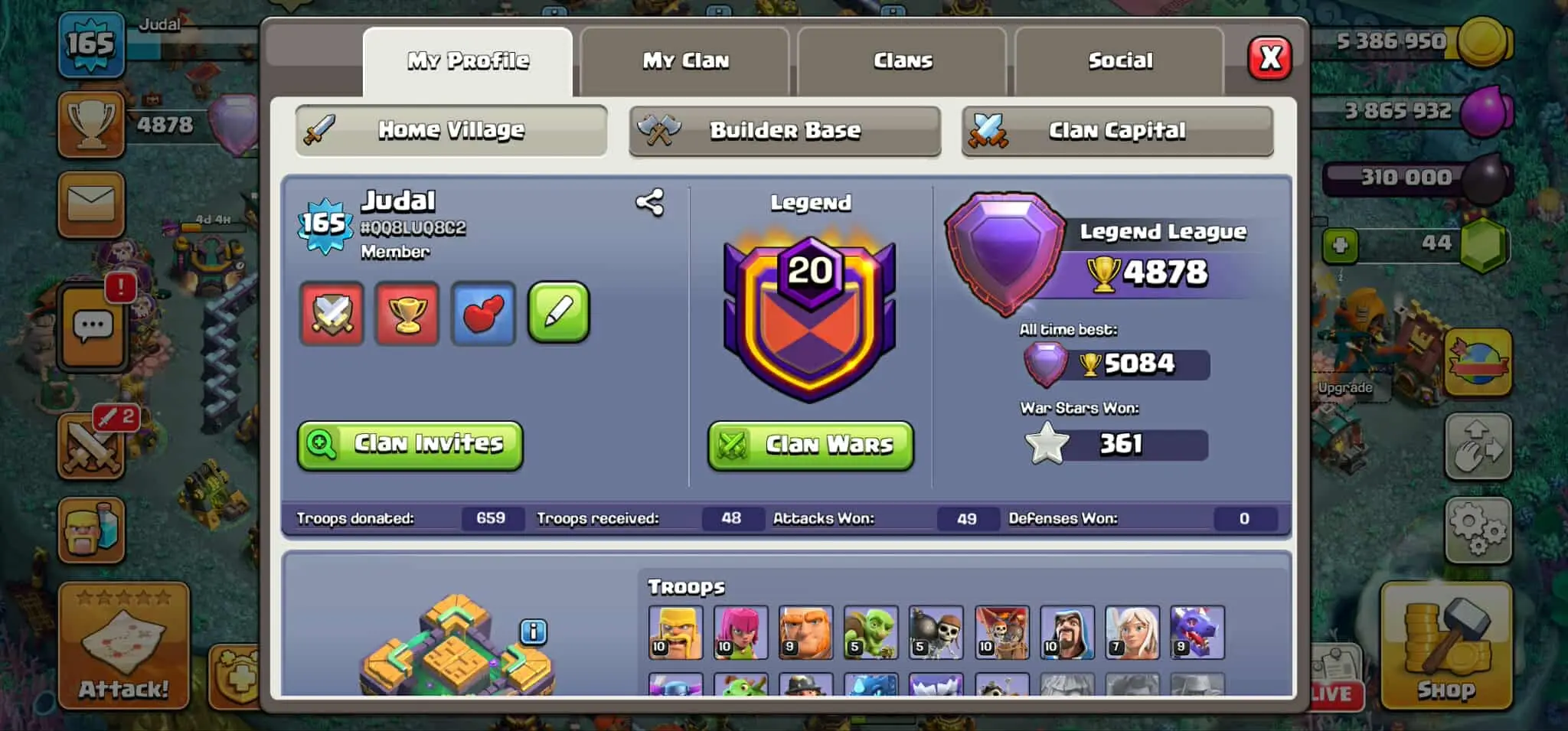
Task: Select the Home Village profile section
Action: click(452, 131)
